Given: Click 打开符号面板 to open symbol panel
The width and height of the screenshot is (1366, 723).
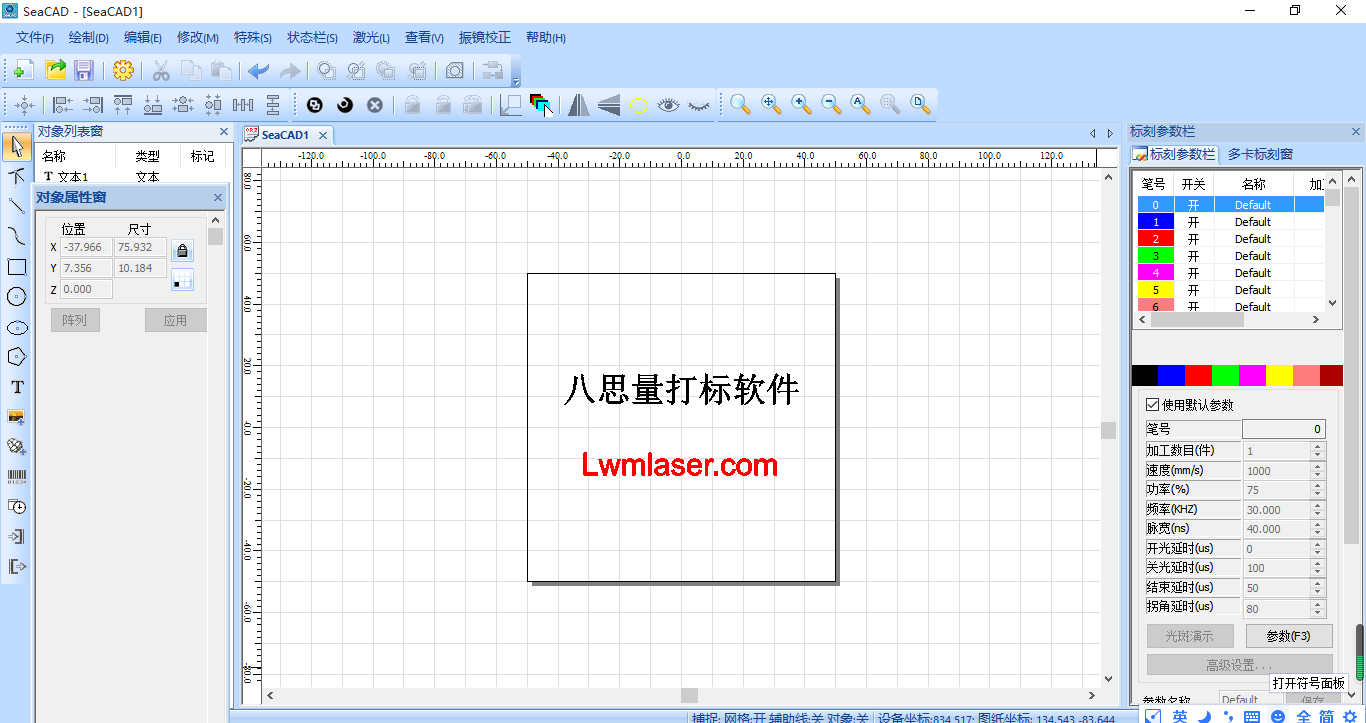Looking at the screenshot, I should [x=1308, y=682].
